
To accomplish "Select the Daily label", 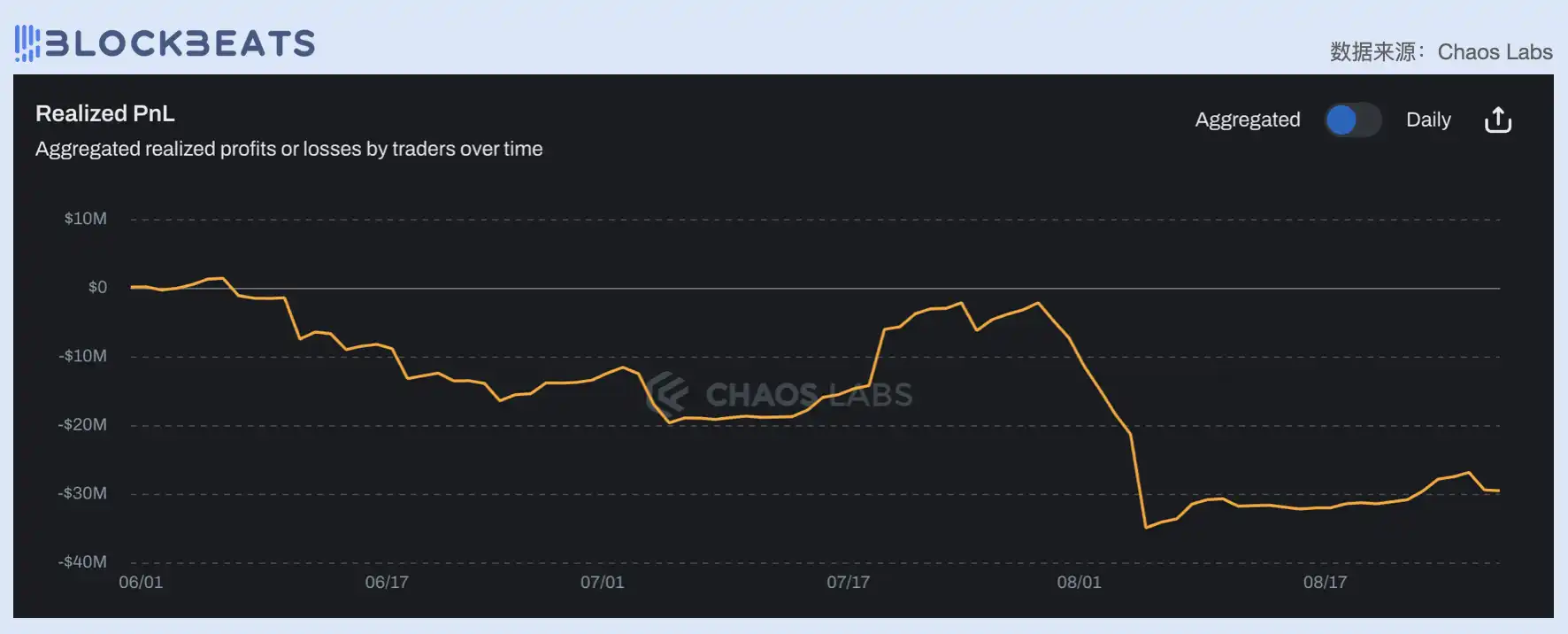I will (1428, 120).
